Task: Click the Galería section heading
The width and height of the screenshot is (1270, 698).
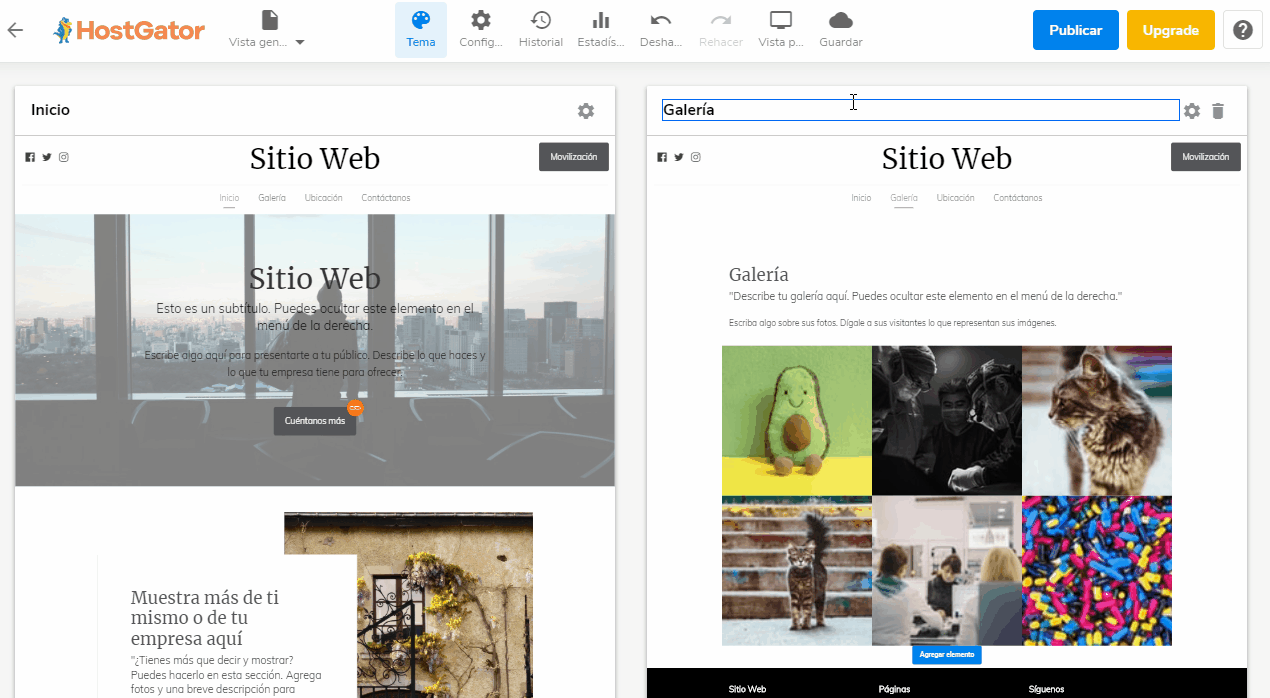Action: [x=759, y=275]
